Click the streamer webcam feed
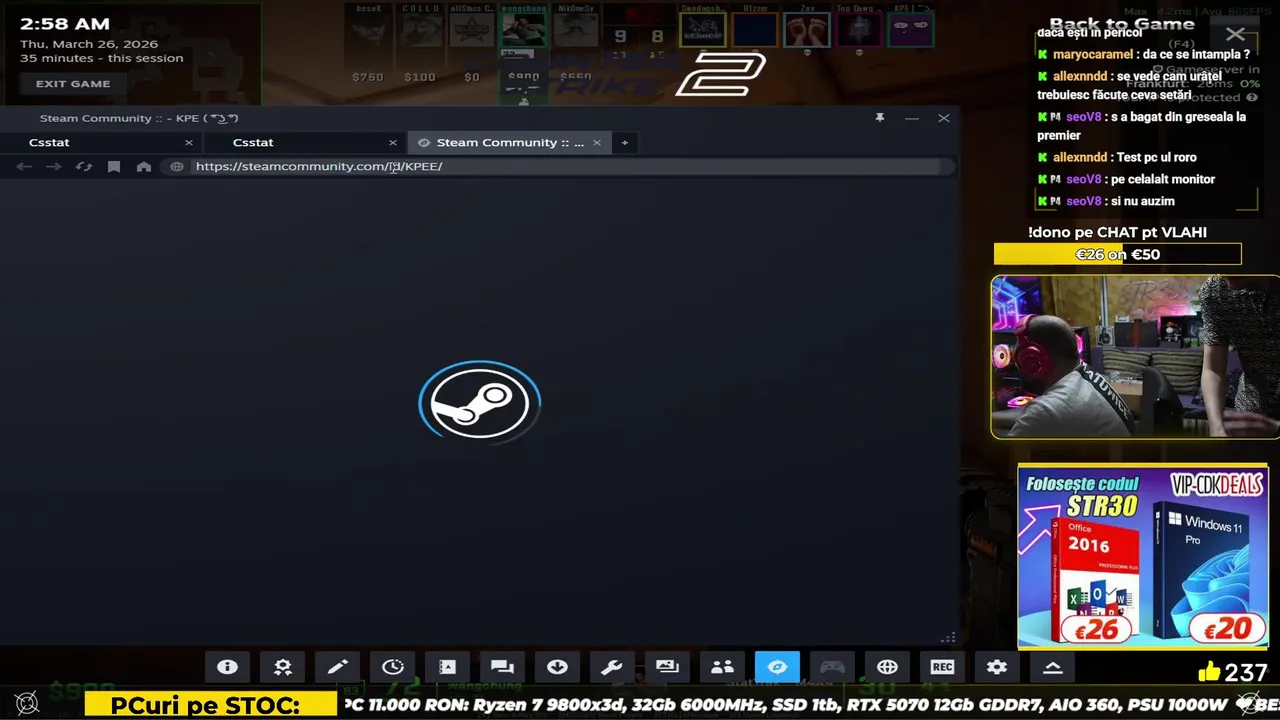This screenshot has width=1280, height=720. tap(1135, 357)
